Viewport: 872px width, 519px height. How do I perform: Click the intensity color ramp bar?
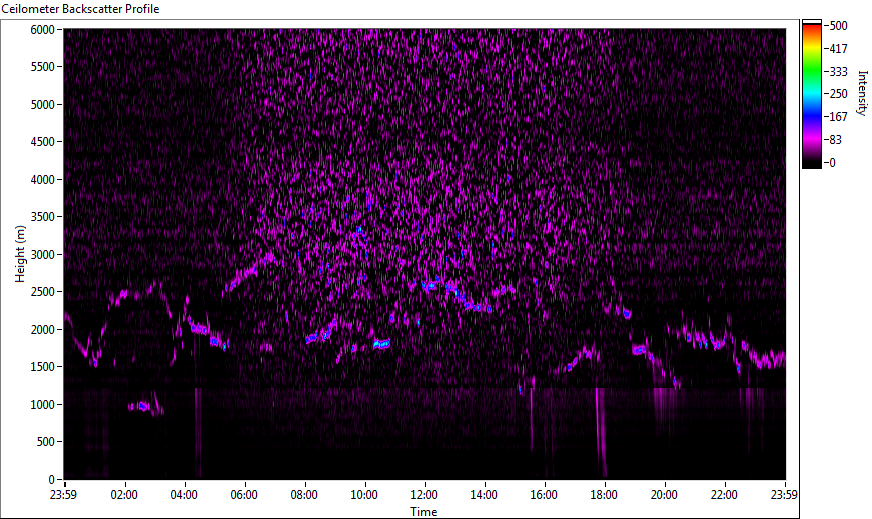point(811,95)
